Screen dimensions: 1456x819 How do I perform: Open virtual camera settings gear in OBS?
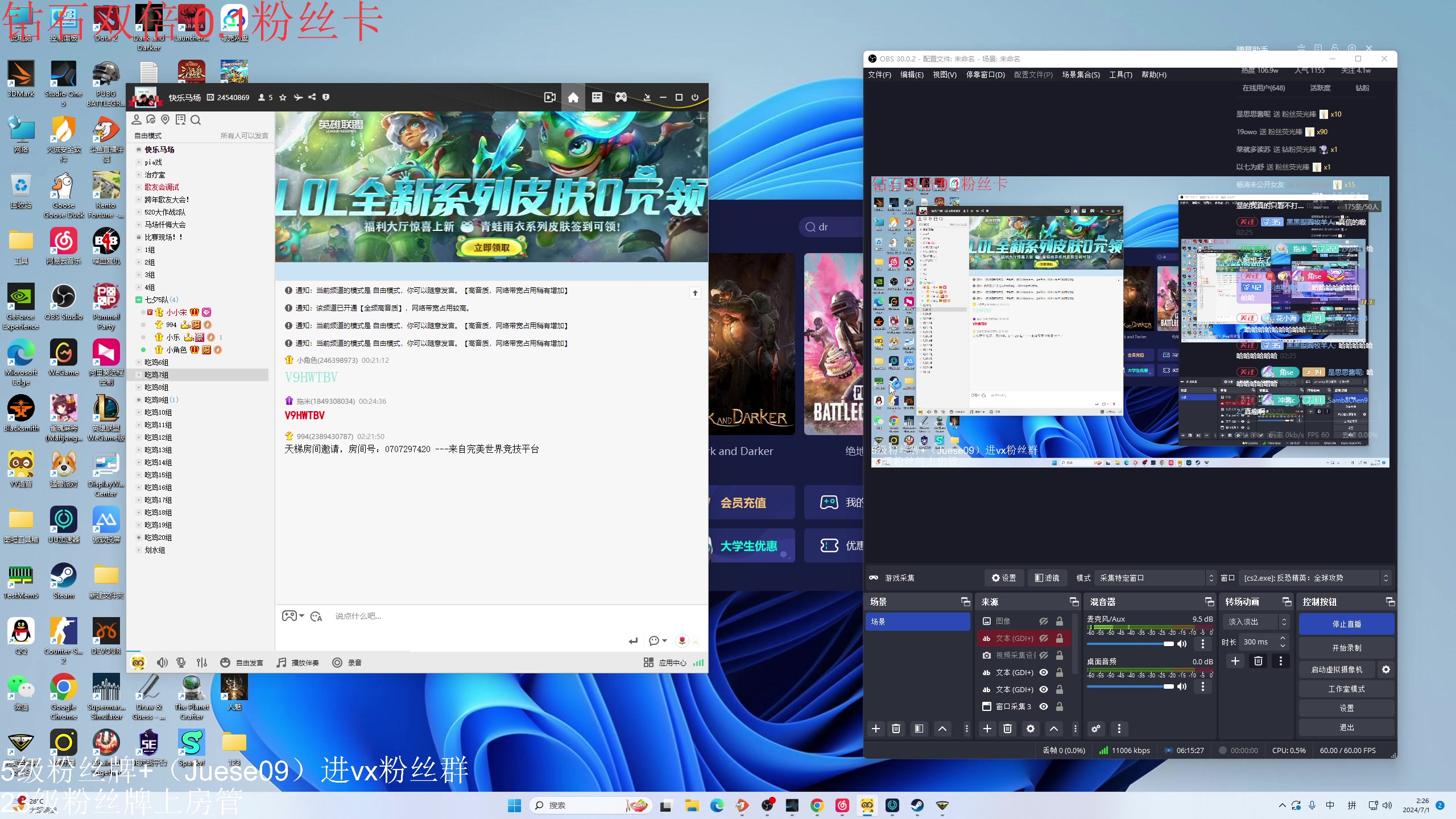coord(1386,669)
